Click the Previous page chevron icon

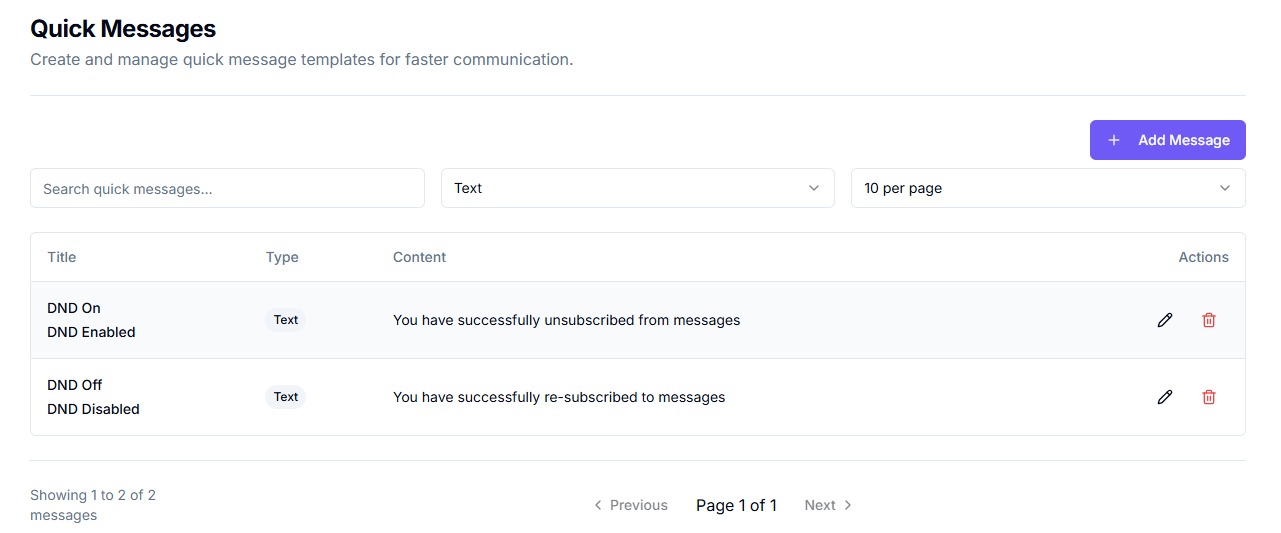coord(598,505)
